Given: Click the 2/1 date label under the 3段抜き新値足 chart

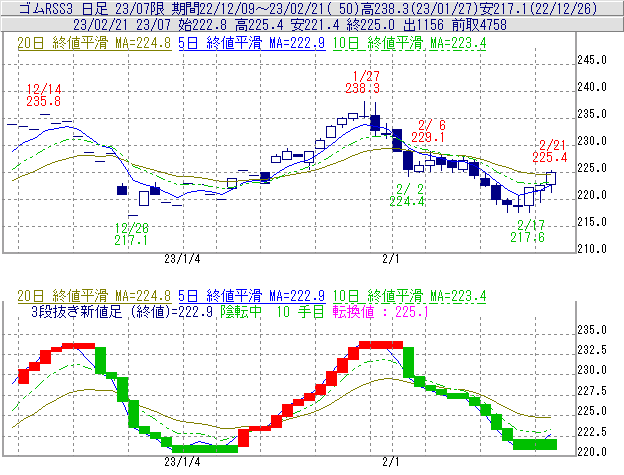Looking at the screenshot, I should pyautogui.click(x=391, y=462).
